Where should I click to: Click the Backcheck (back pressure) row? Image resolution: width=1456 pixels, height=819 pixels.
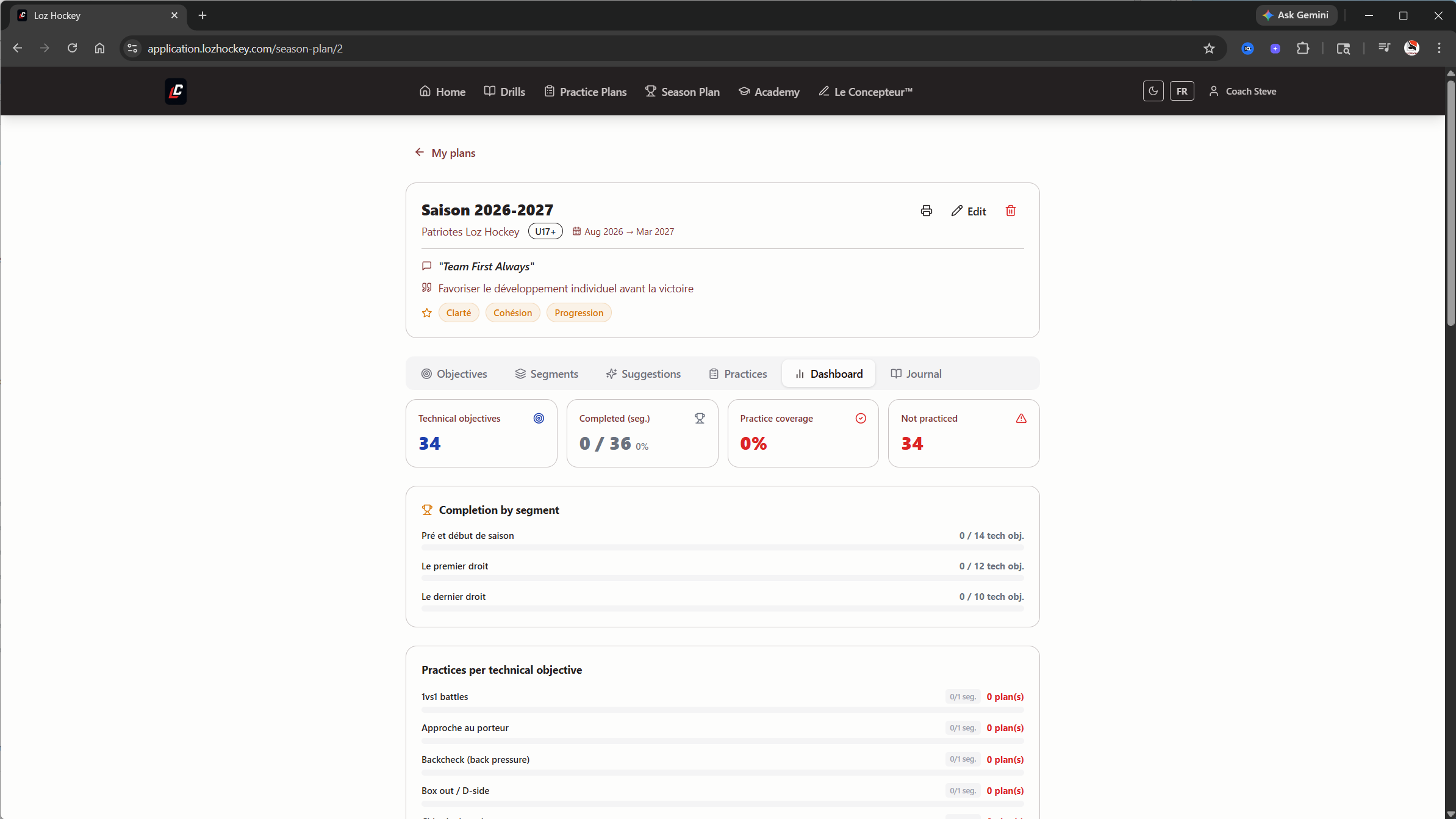pos(722,764)
